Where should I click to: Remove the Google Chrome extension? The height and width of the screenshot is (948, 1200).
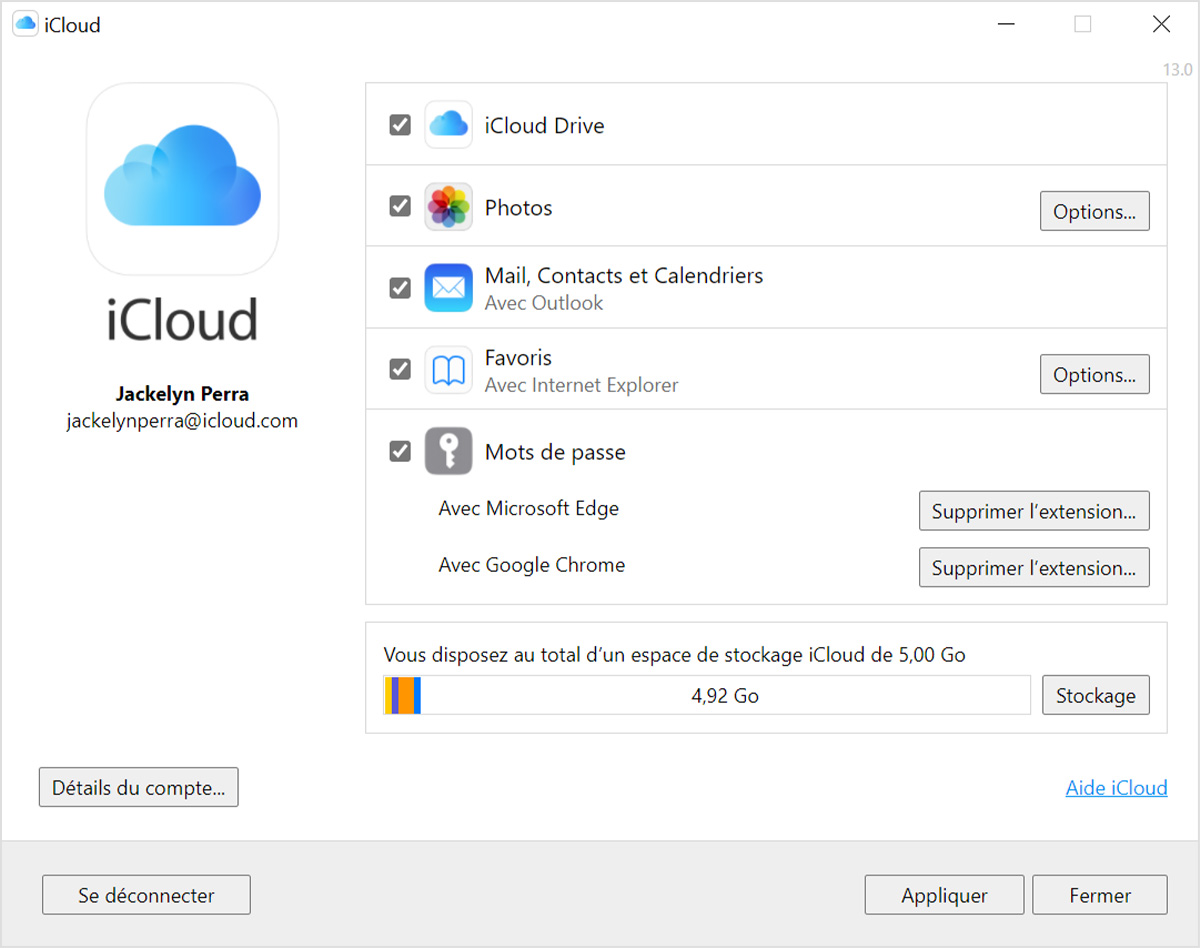[x=1034, y=567]
